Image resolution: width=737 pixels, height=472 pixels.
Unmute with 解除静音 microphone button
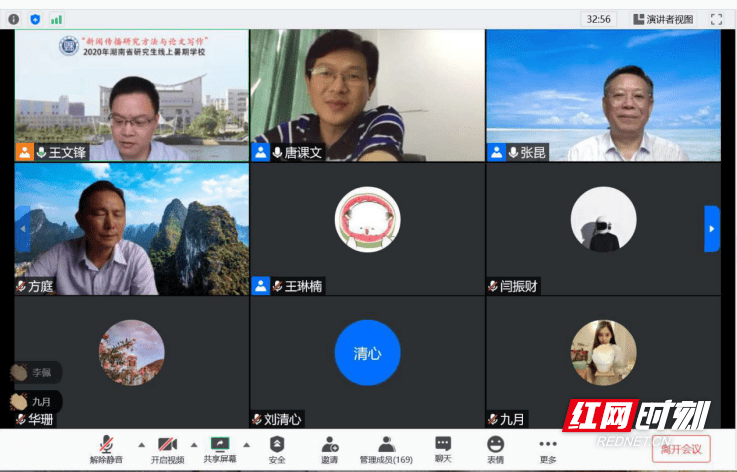[x=106, y=450]
